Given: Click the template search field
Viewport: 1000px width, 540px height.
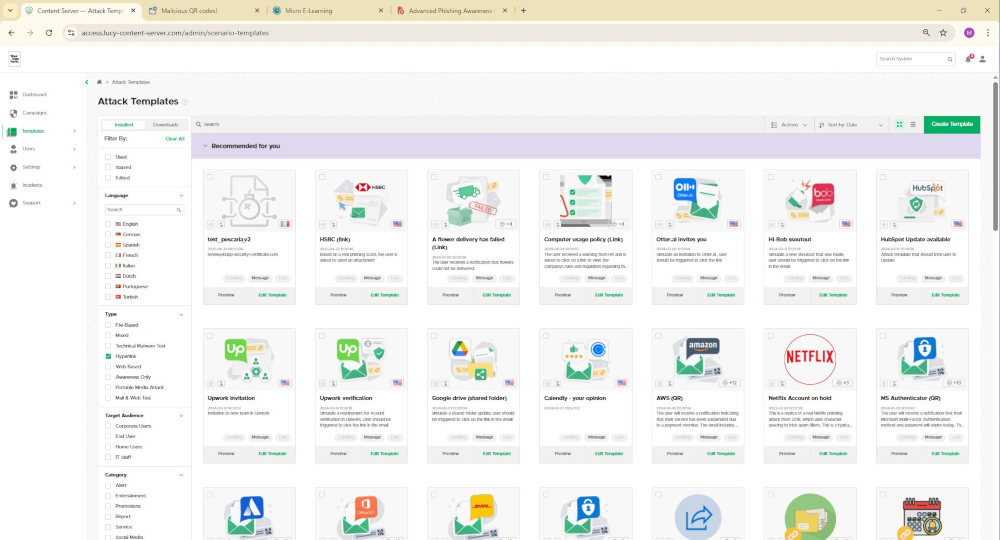Looking at the screenshot, I should 478,124.
